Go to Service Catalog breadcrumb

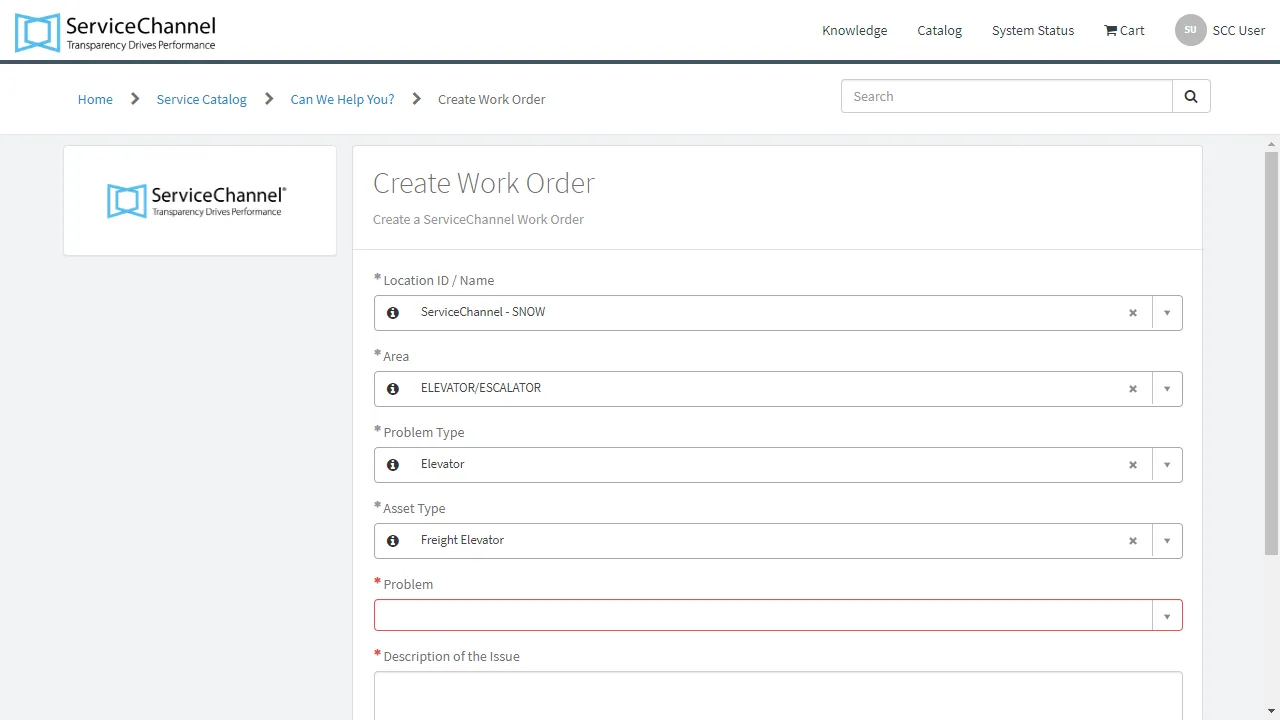point(201,99)
